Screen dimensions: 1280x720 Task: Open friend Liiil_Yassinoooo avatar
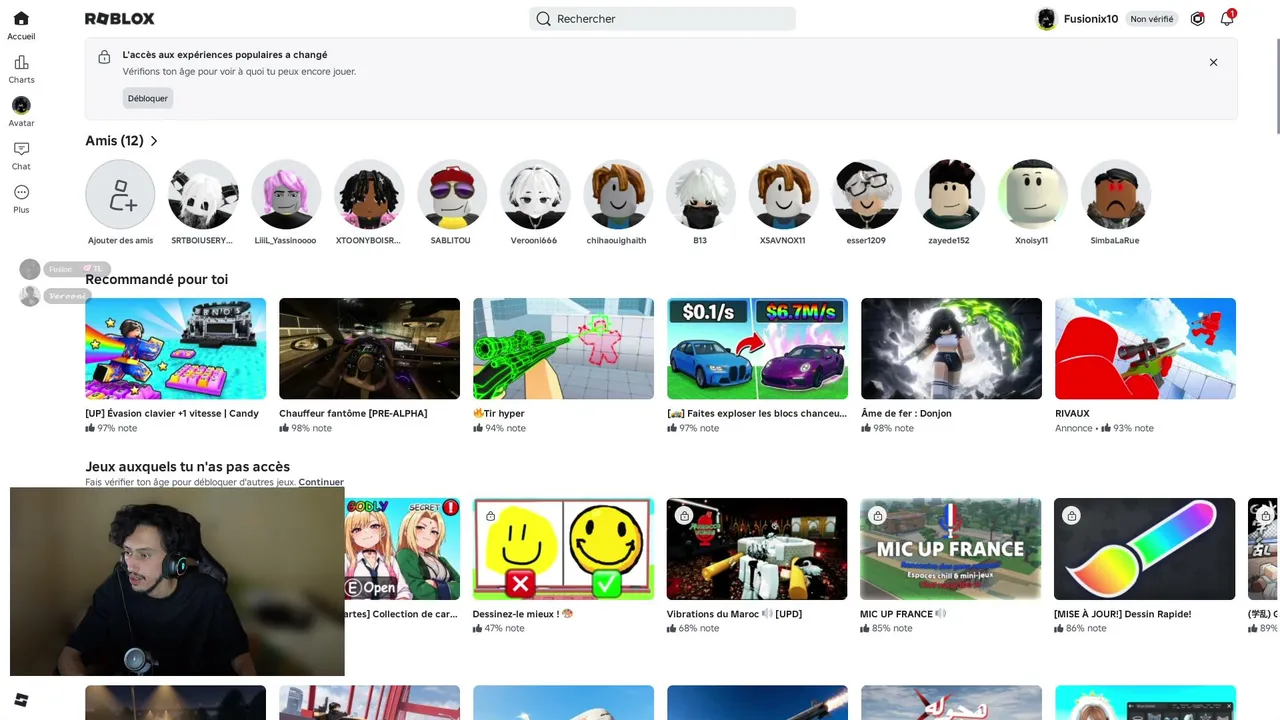click(x=286, y=195)
